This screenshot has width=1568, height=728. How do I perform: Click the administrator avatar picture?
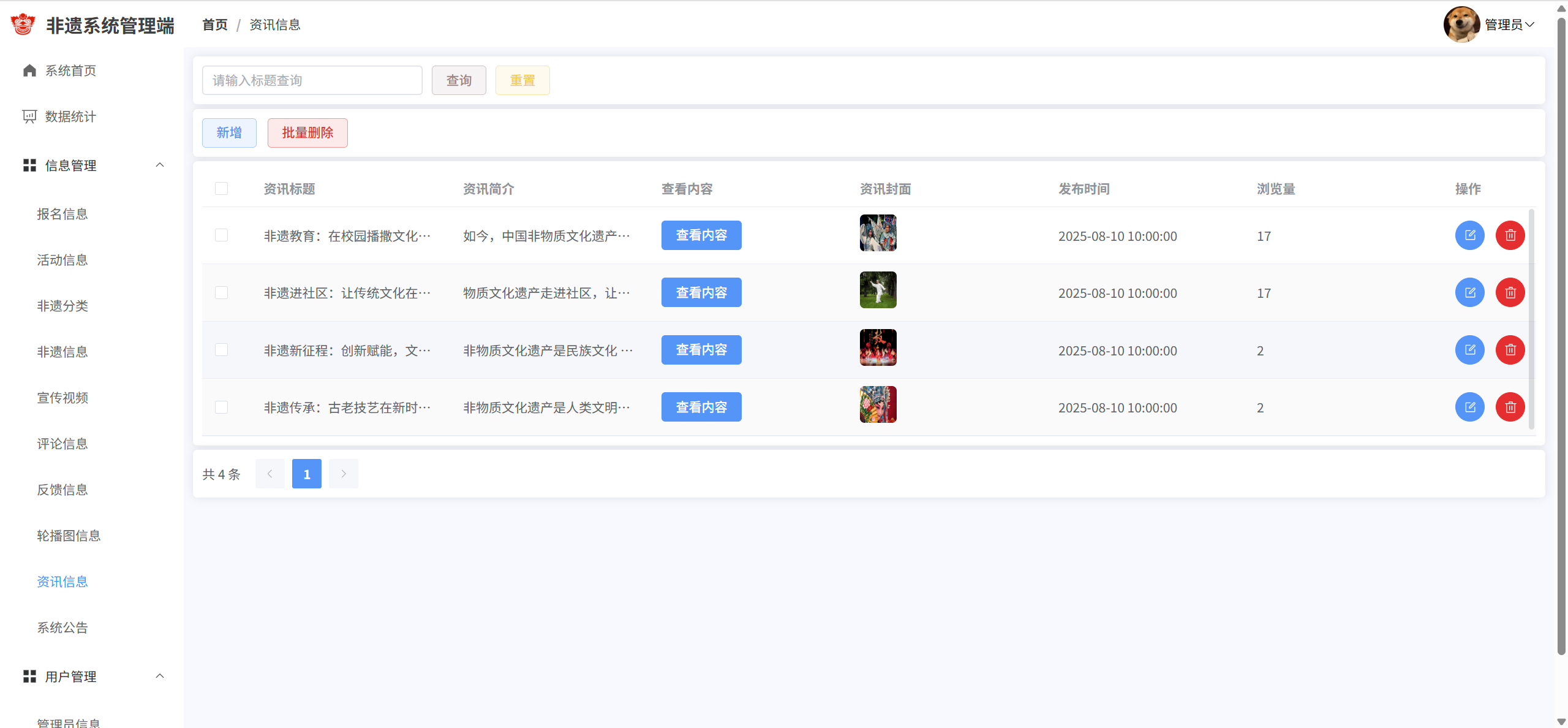click(x=1461, y=25)
